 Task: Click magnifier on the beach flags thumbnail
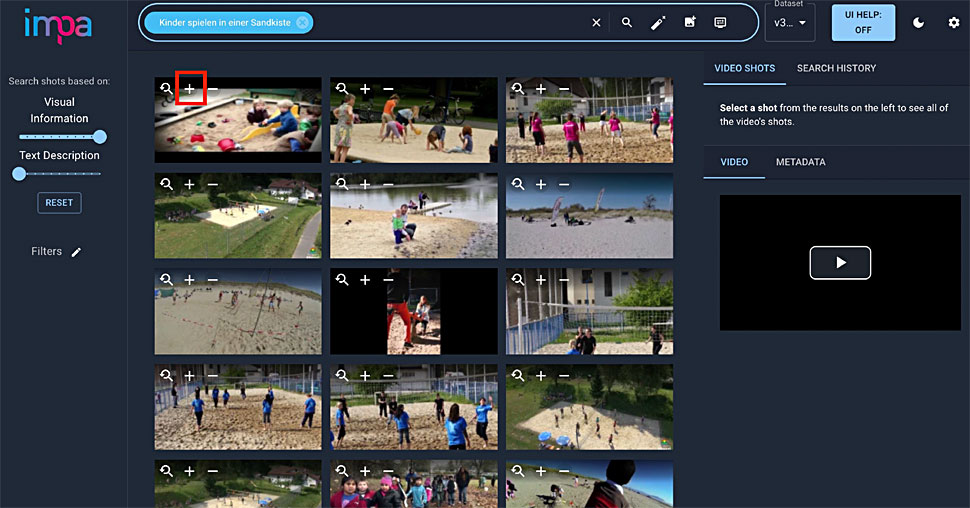(518, 184)
